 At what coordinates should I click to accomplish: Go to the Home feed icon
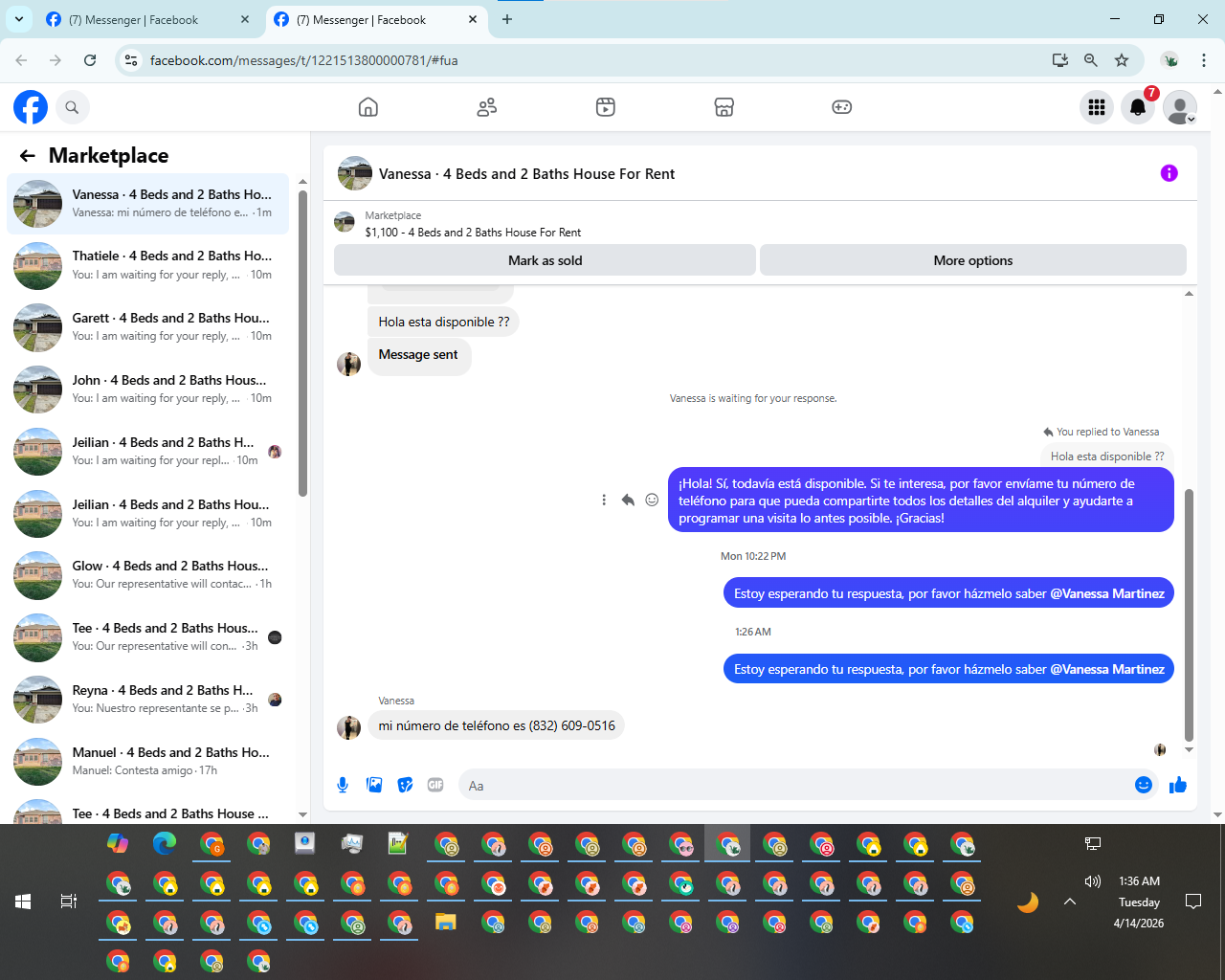click(x=368, y=107)
